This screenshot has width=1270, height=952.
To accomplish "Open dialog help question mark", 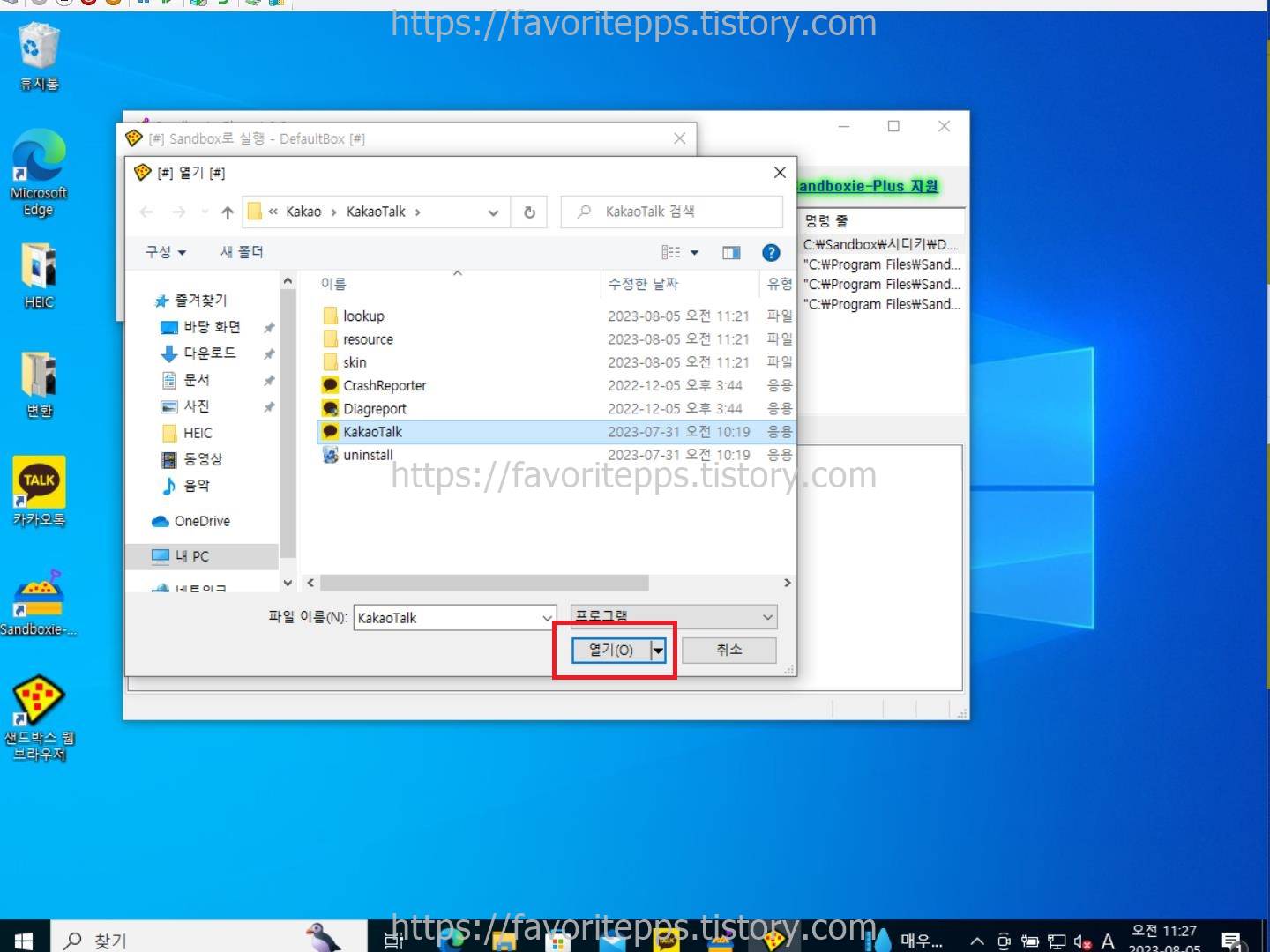I will [771, 253].
